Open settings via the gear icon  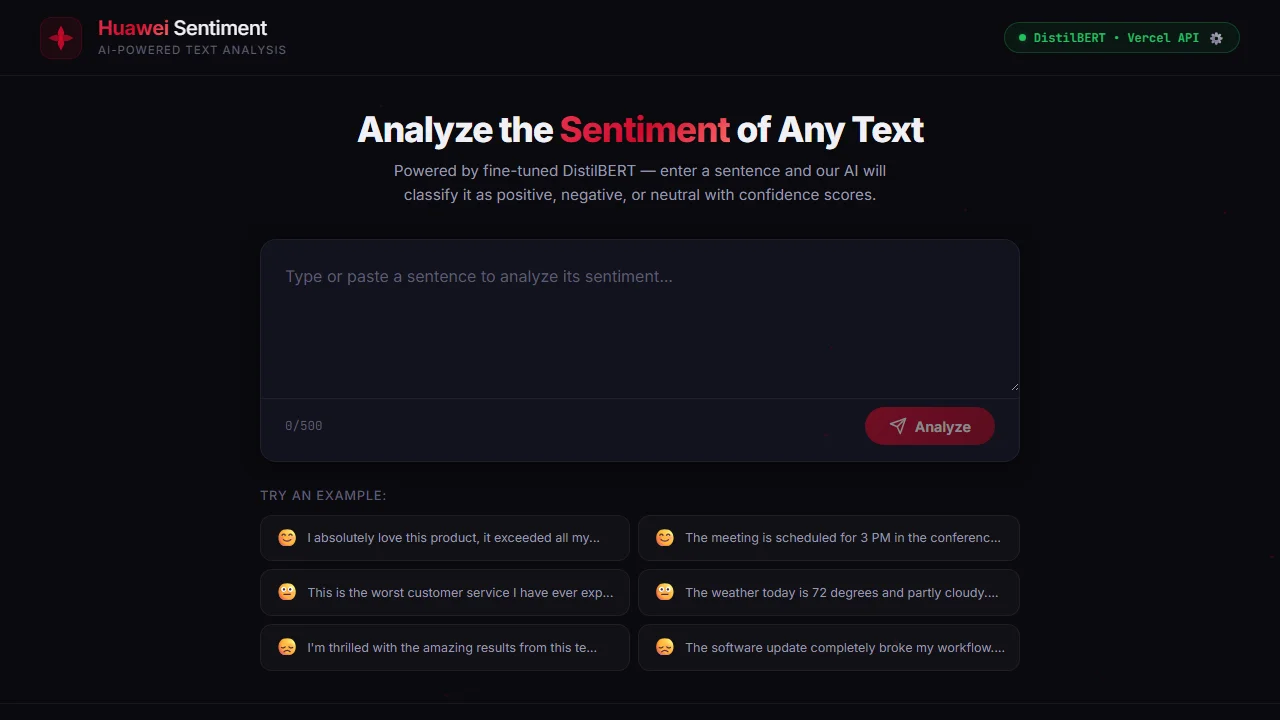1216,38
